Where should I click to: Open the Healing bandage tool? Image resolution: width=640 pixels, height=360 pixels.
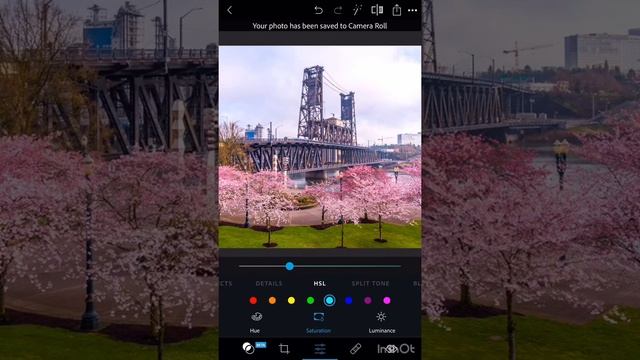pos(356,349)
